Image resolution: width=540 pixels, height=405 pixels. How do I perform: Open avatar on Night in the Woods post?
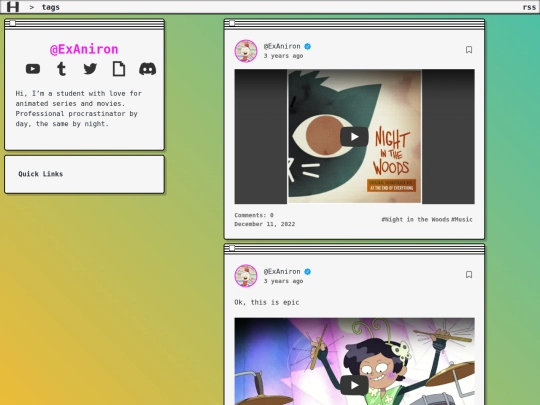[x=246, y=51]
